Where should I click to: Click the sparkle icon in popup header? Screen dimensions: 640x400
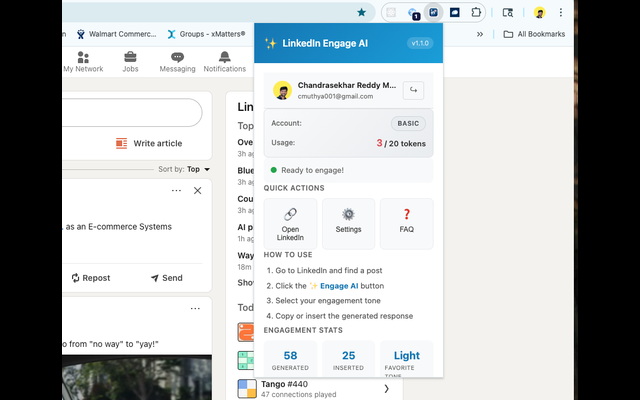click(270, 43)
